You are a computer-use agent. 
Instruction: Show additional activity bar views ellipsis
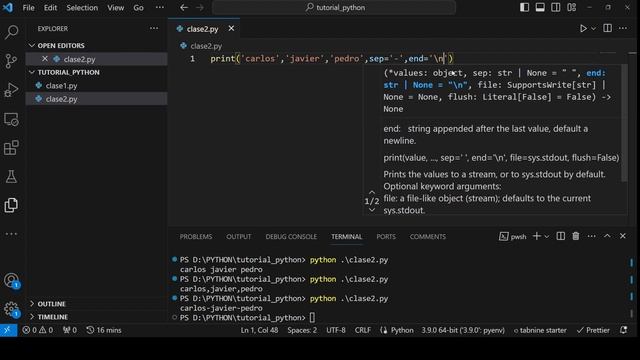pyautogui.click(x=11, y=234)
